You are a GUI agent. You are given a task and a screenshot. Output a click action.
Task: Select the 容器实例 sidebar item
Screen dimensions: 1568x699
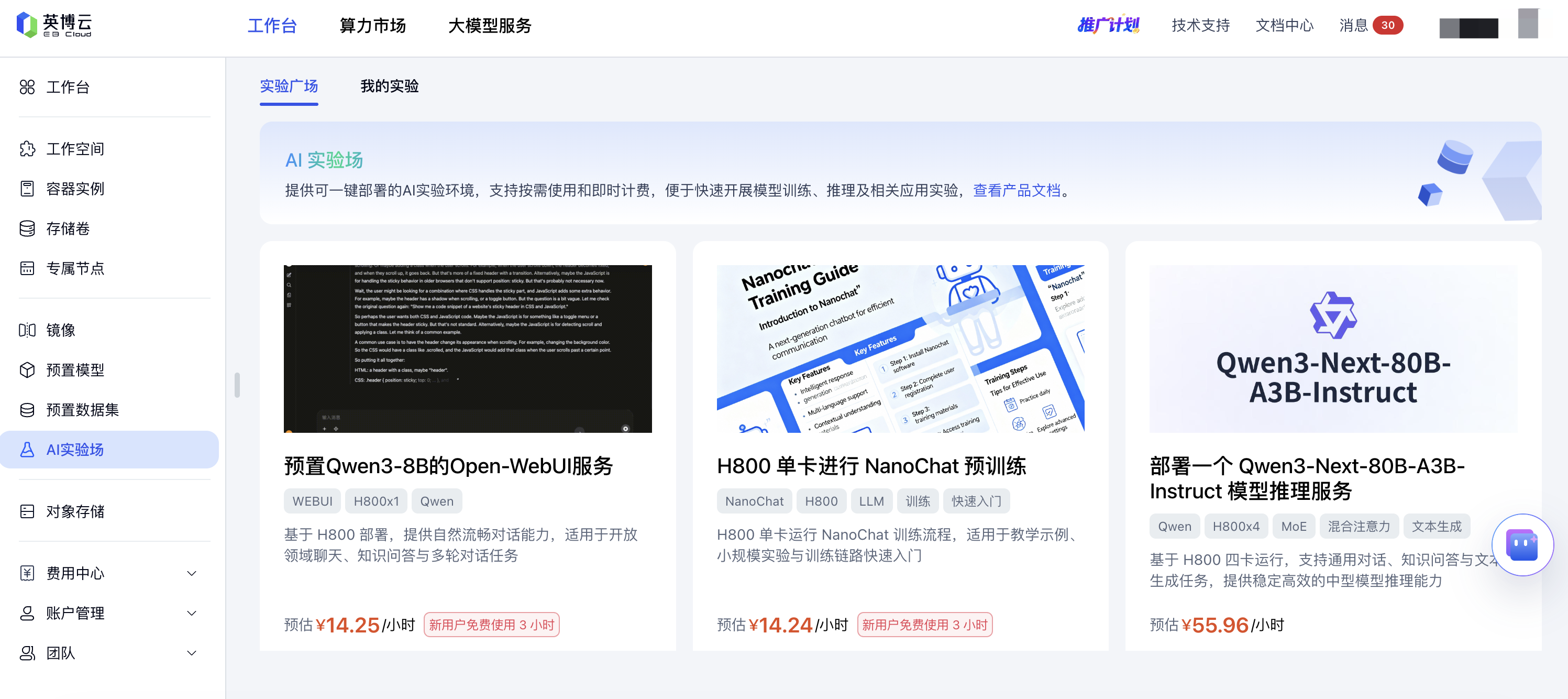(109, 189)
